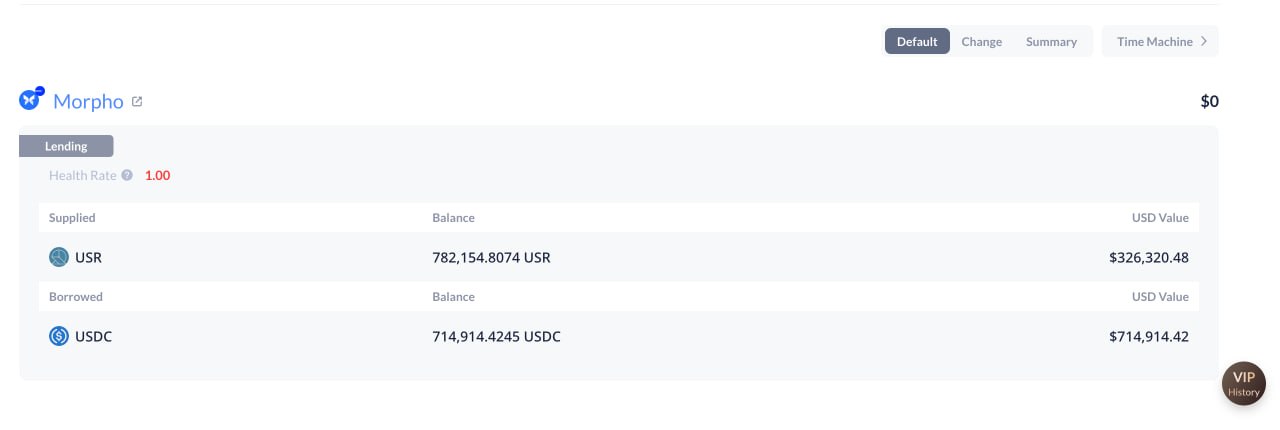
Task: Switch to the Change view
Action: (981, 41)
